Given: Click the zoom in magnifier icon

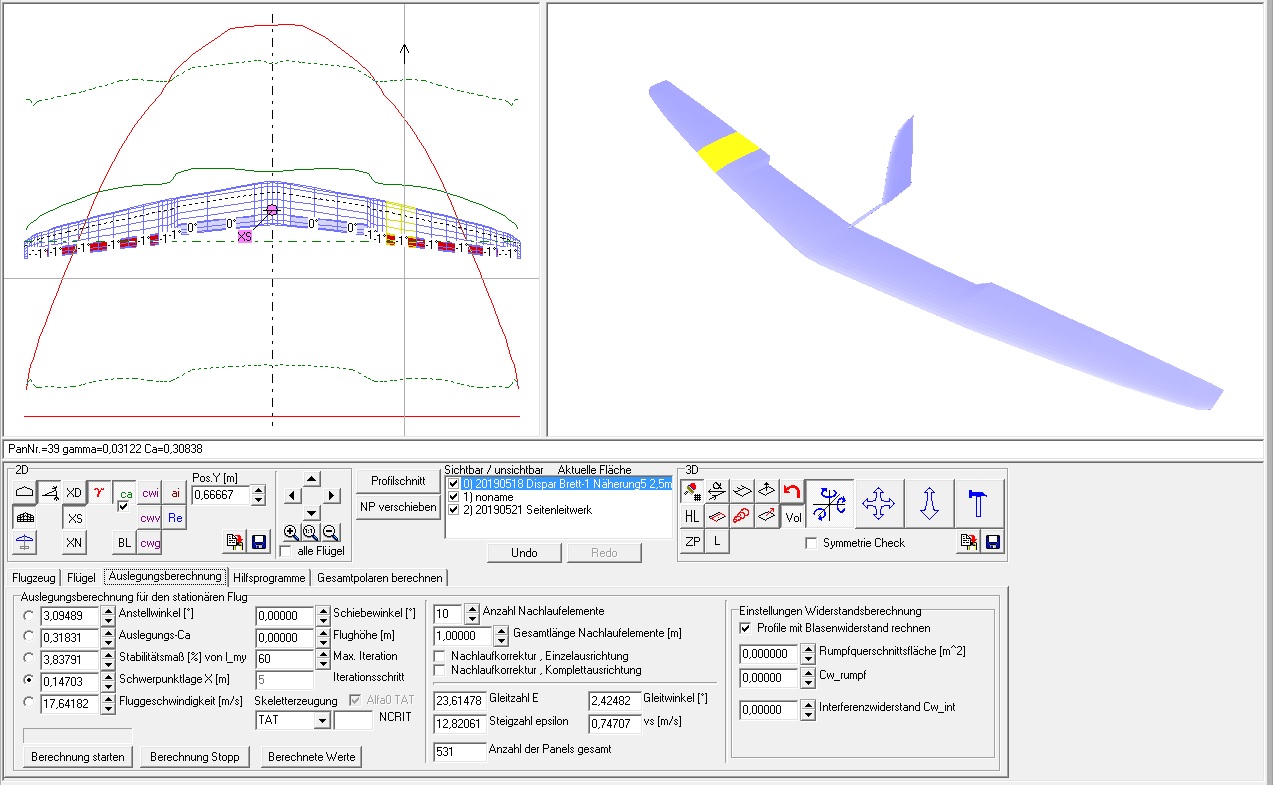Looking at the screenshot, I should [x=291, y=532].
